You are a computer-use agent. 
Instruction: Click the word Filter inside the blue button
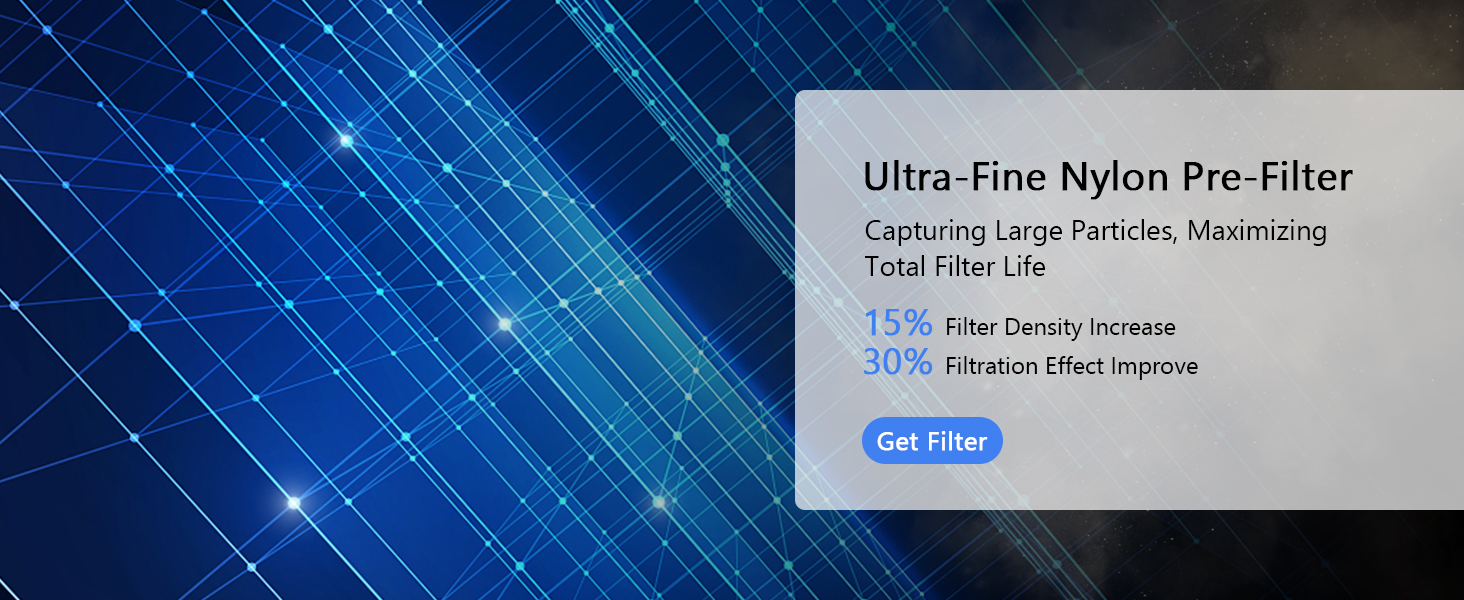pyautogui.click(x=957, y=441)
